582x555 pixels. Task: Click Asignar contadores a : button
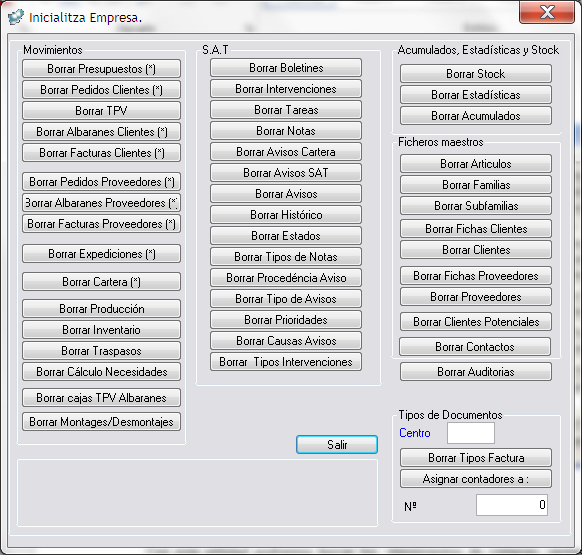tap(476, 479)
